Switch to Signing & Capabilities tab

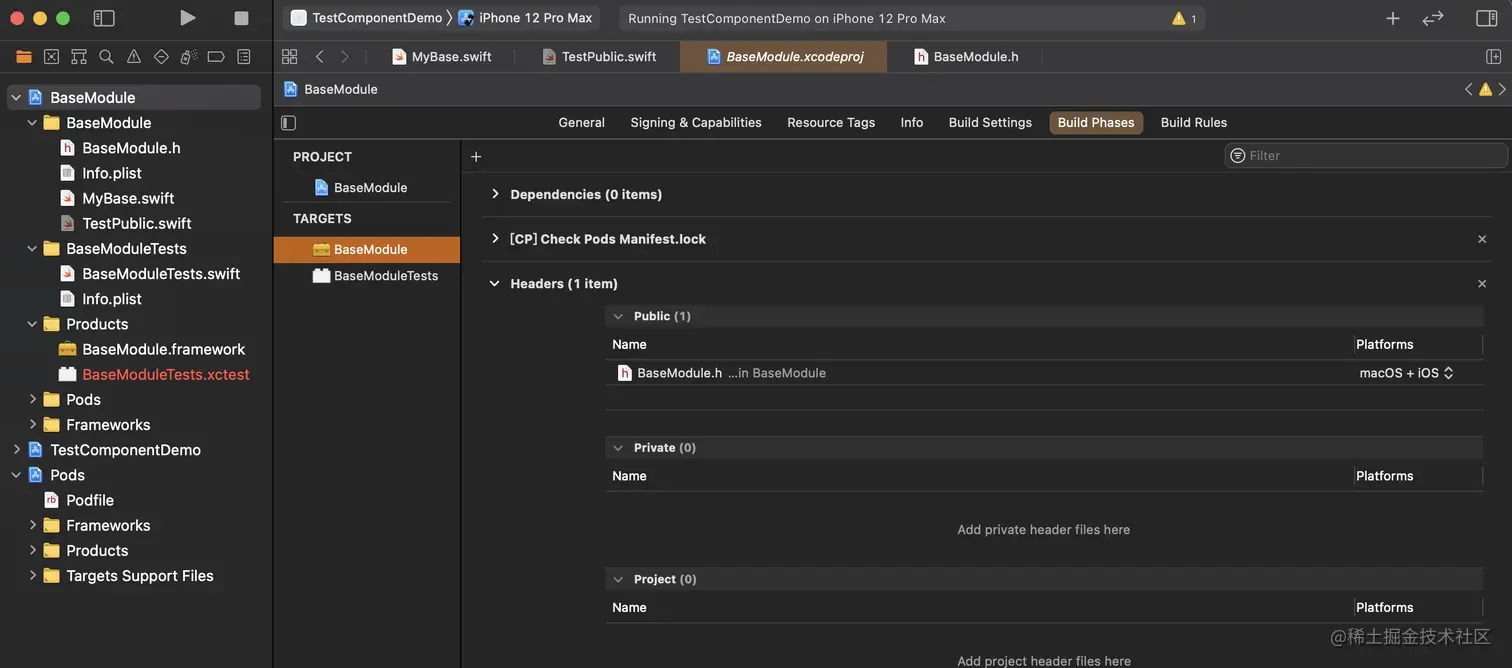(x=696, y=122)
